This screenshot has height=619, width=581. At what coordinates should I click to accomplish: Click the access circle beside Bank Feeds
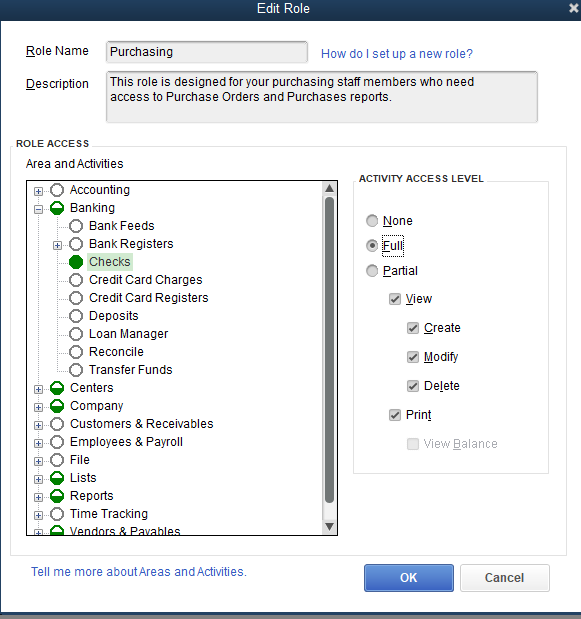click(76, 226)
